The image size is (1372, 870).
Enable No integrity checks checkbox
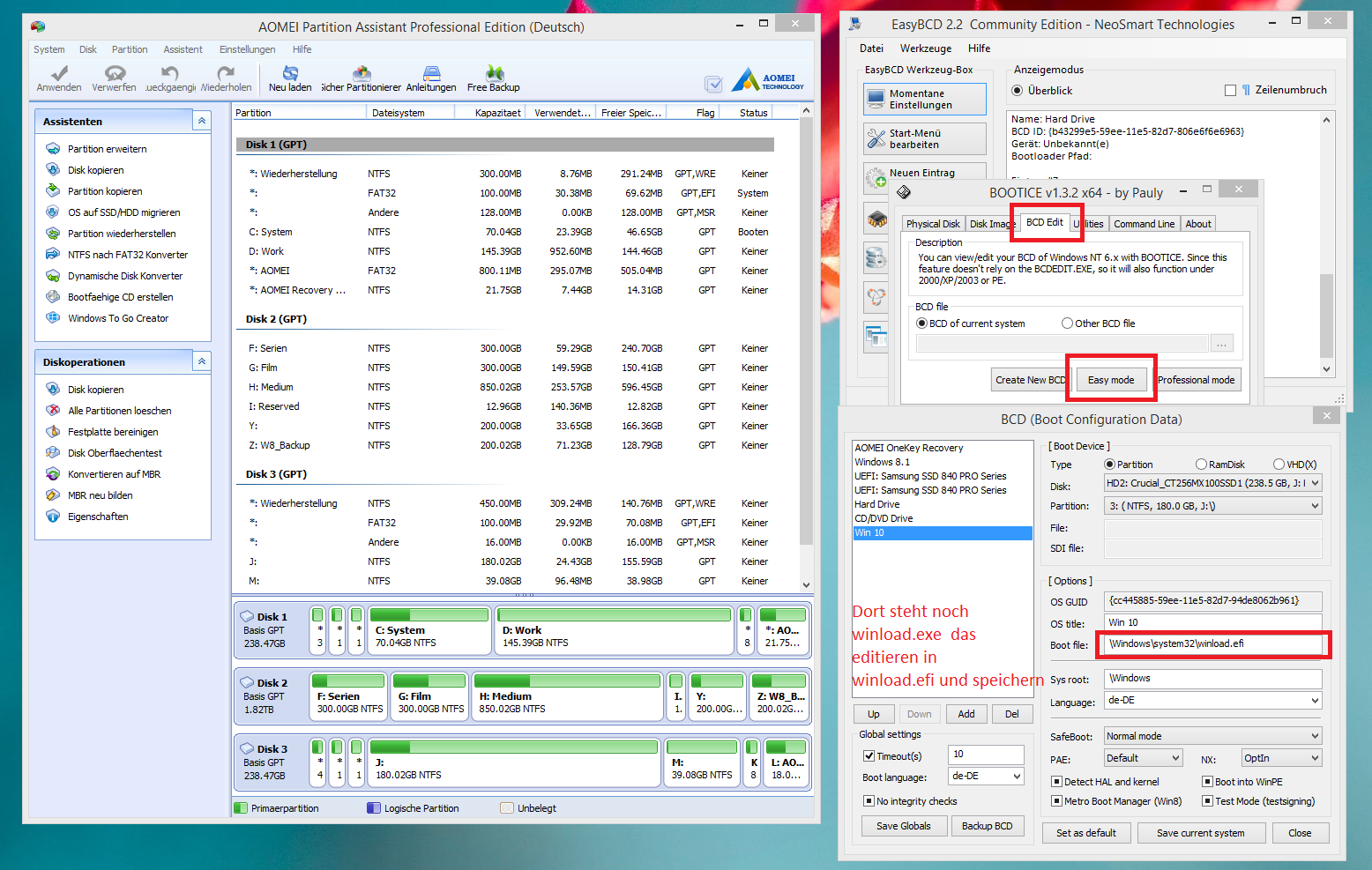(x=869, y=801)
